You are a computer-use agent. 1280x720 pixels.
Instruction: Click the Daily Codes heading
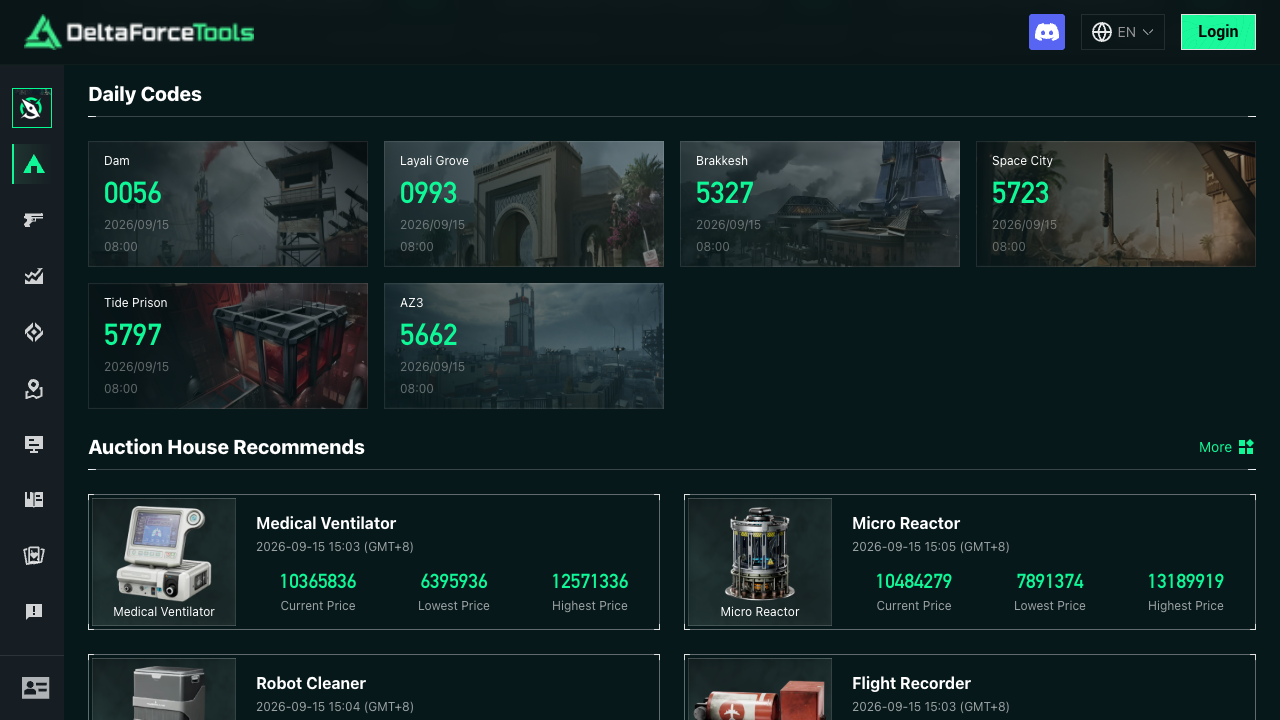point(145,94)
